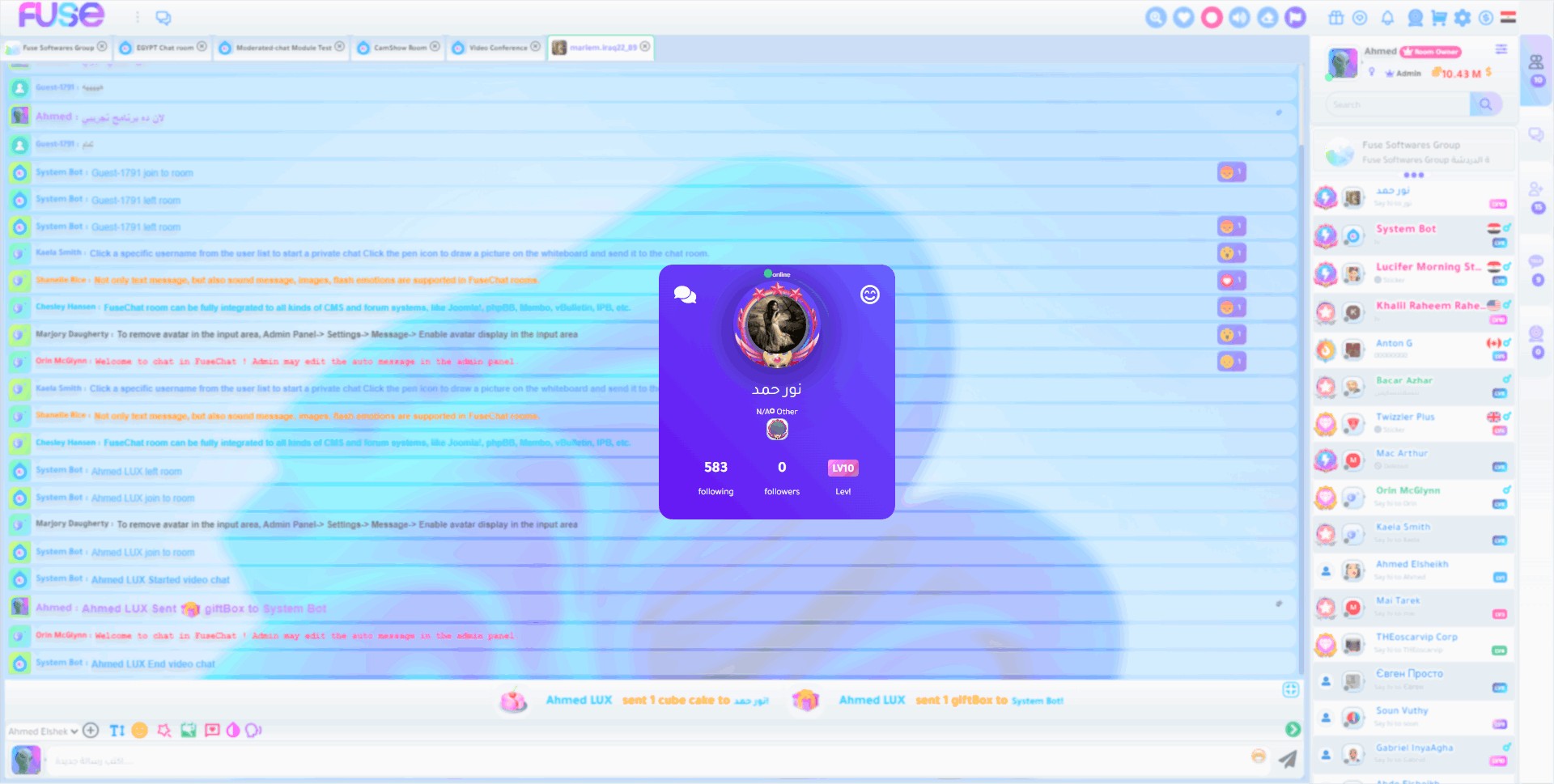Select Anton G in user list
The width and height of the screenshot is (1554, 784).
tap(1412, 349)
